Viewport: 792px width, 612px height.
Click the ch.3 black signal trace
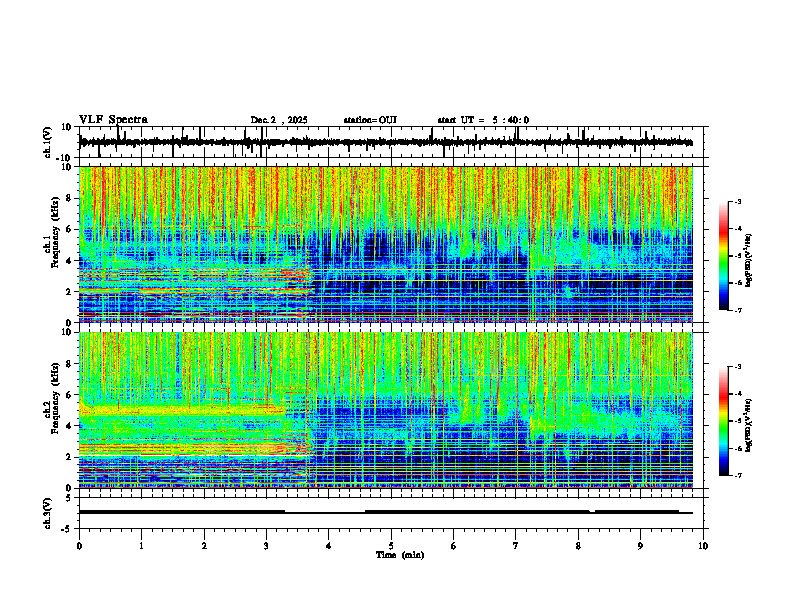coord(386,512)
